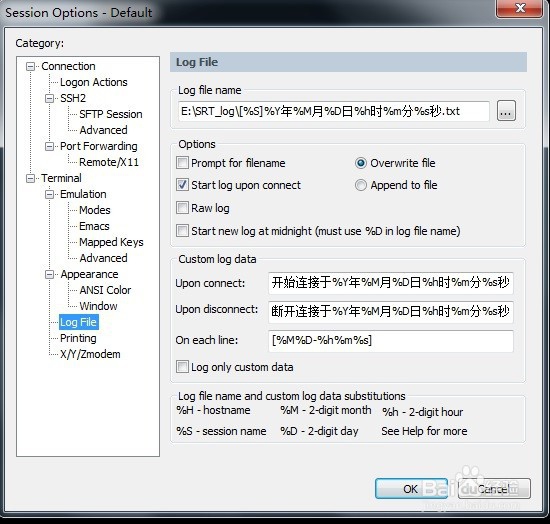Select the SSH2 category
Image resolution: width=550 pixels, height=524 pixels.
click(x=73, y=98)
